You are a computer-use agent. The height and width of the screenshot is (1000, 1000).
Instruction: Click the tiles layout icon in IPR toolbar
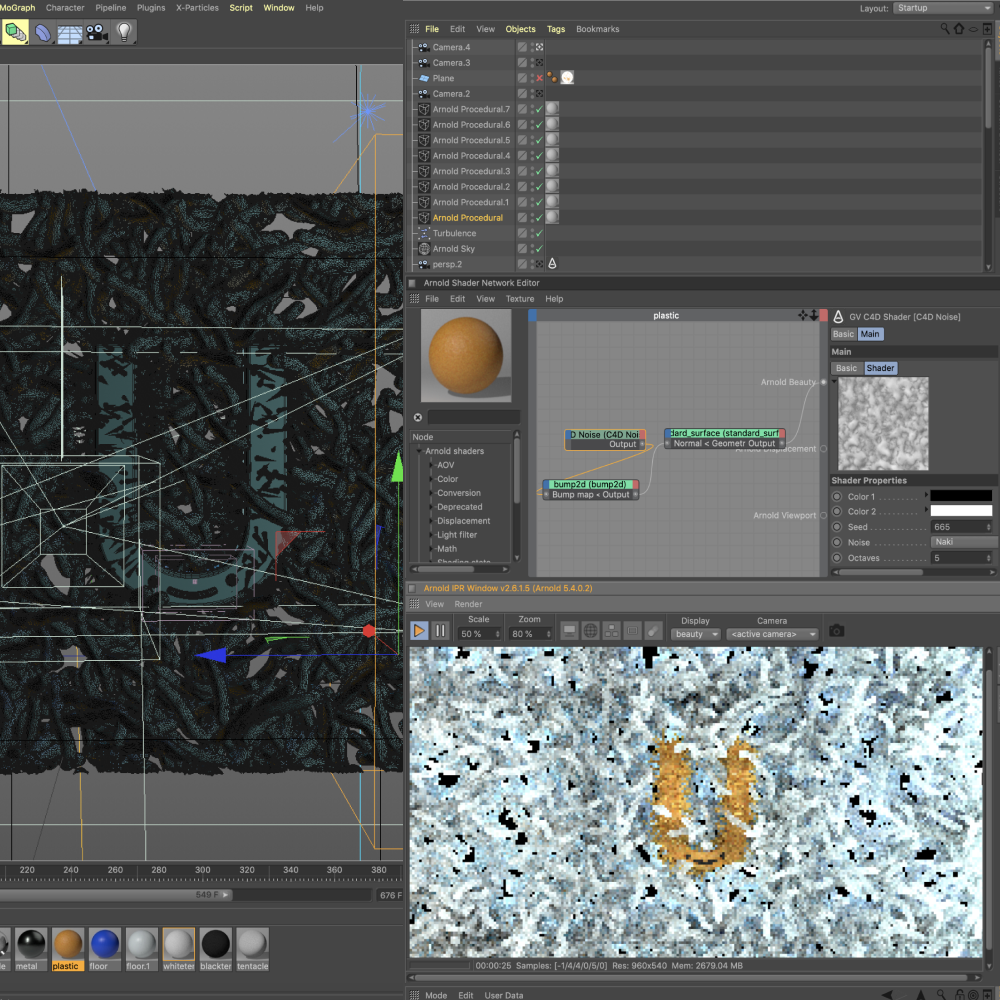click(612, 631)
